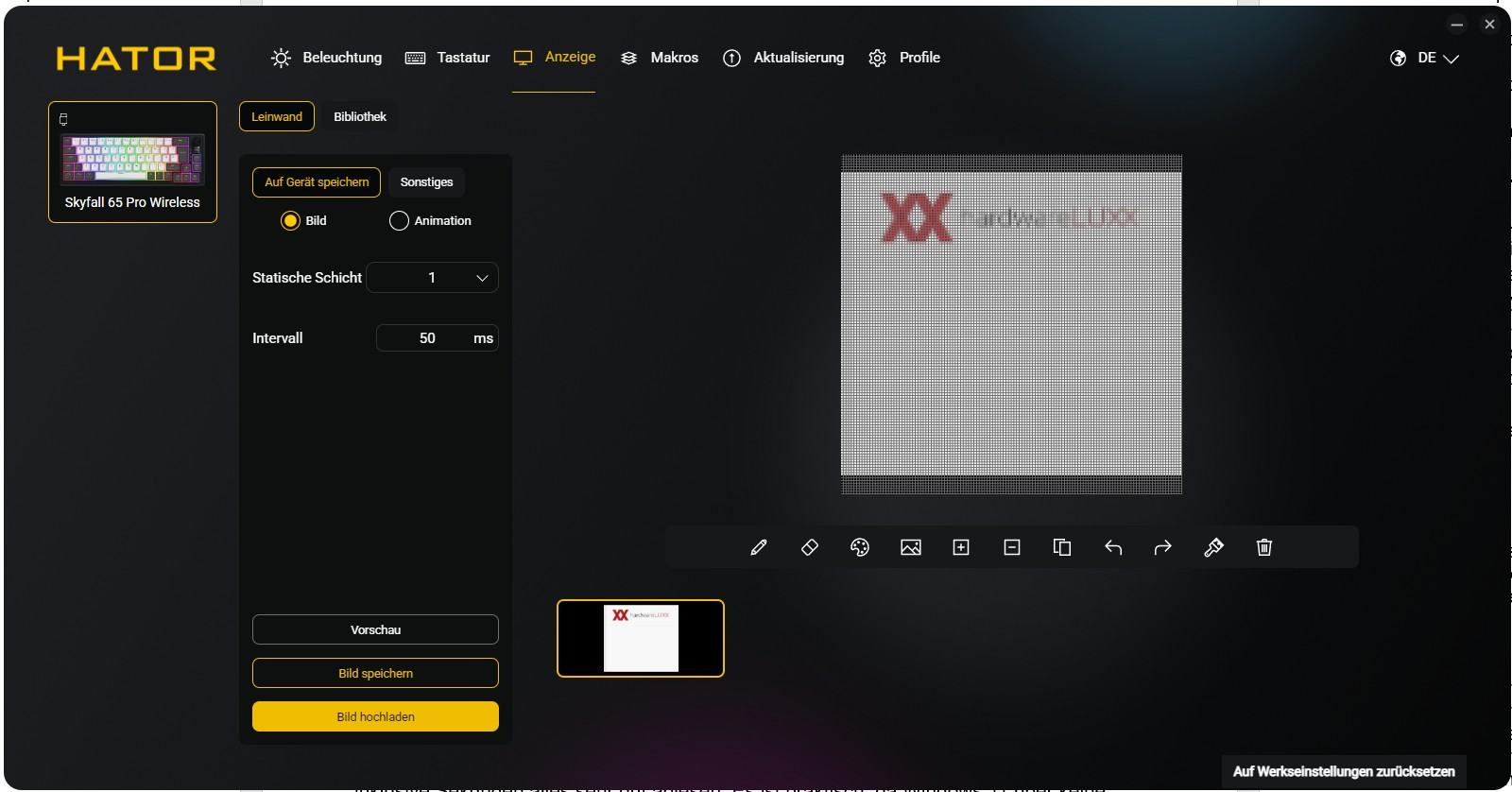Select the eraser tool

pyautogui.click(x=810, y=547)
